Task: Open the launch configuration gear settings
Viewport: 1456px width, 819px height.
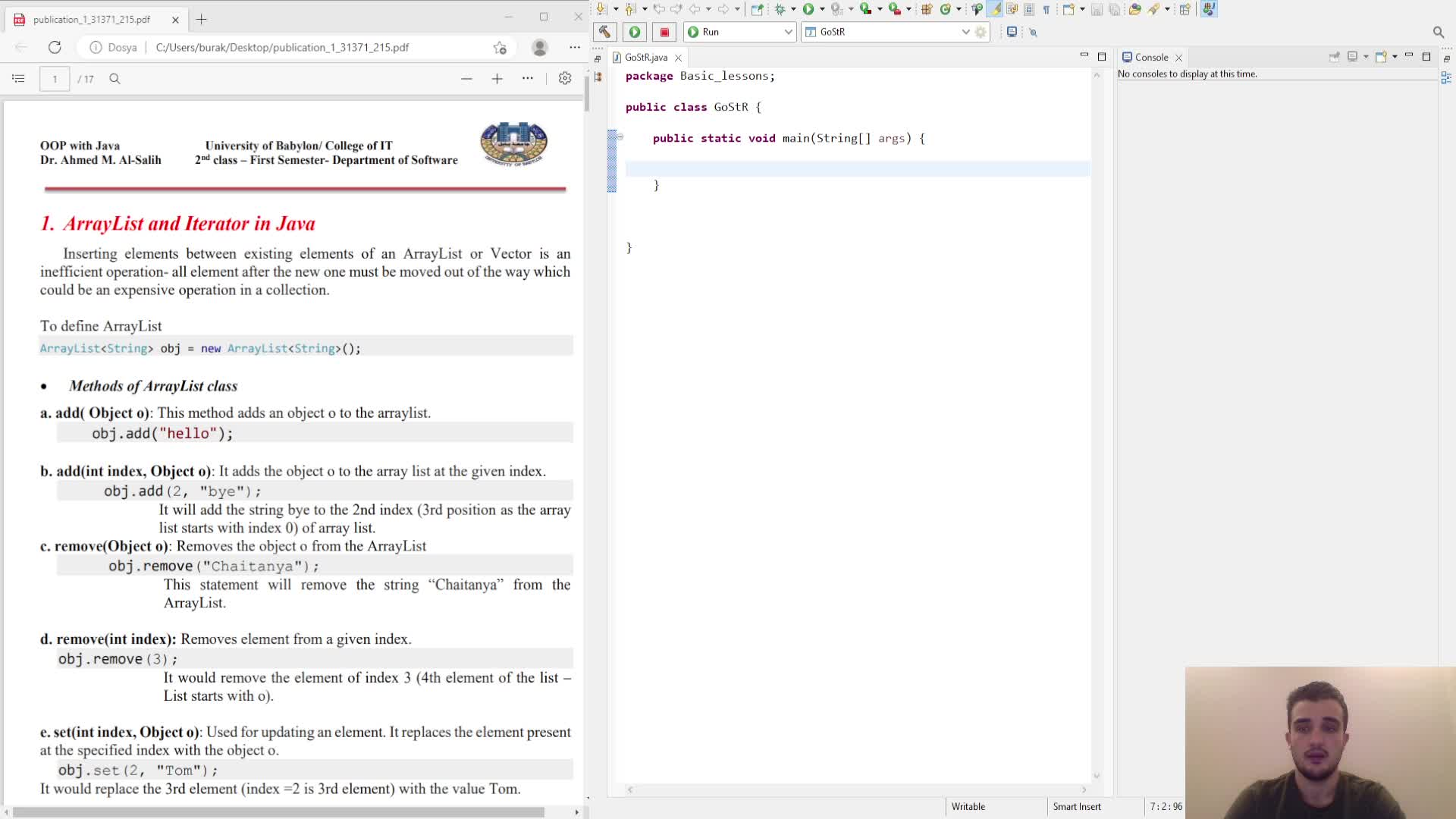Action: click(x=981, y=32)
